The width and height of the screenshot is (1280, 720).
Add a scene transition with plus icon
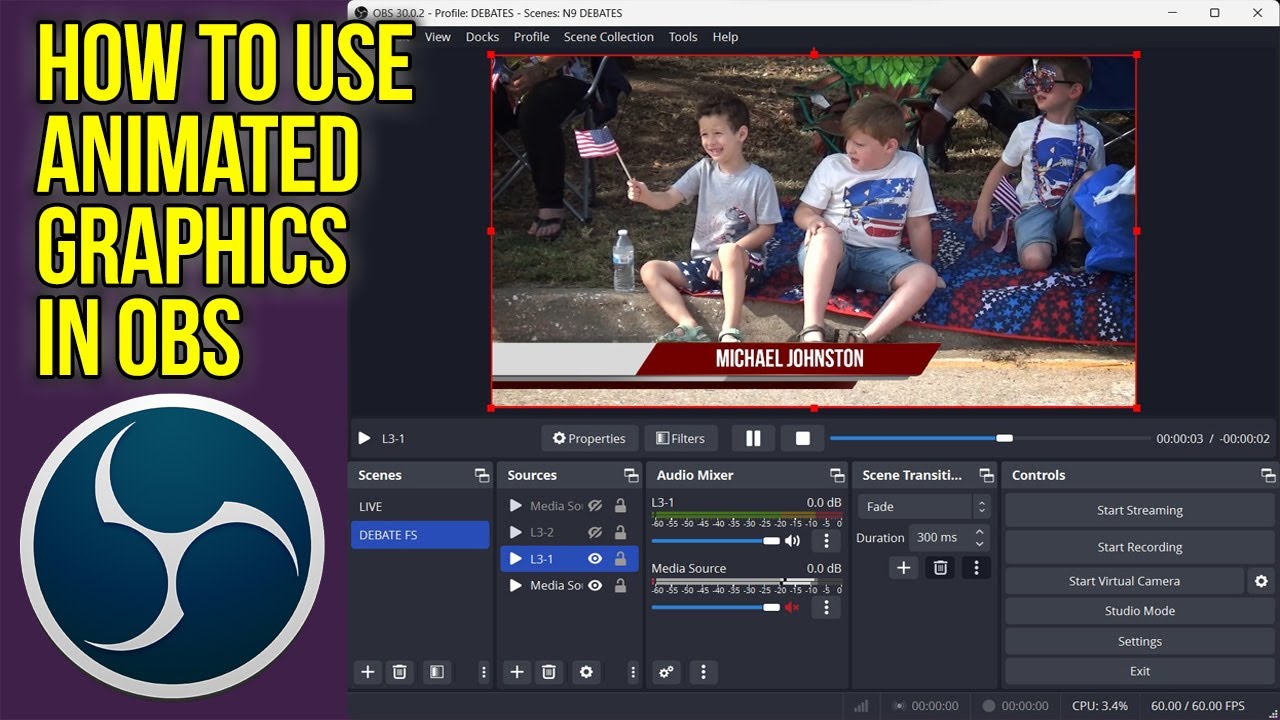tap(903, 568)
